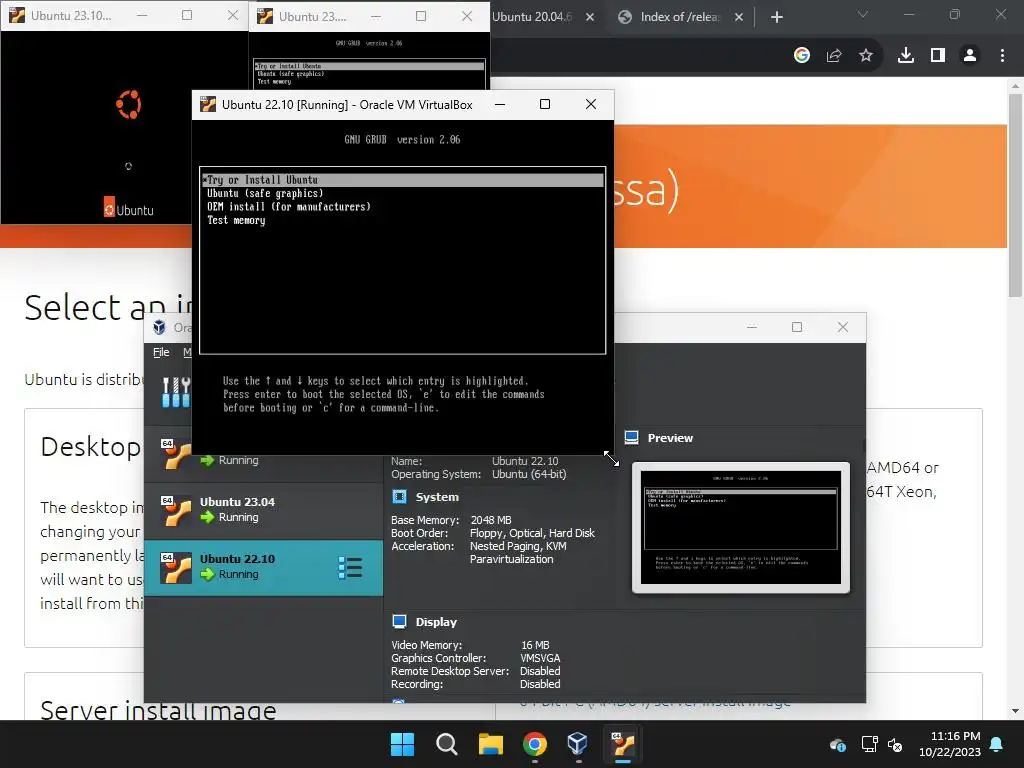
Task: Open Chrome profile menu
Action: coord(970,56)
